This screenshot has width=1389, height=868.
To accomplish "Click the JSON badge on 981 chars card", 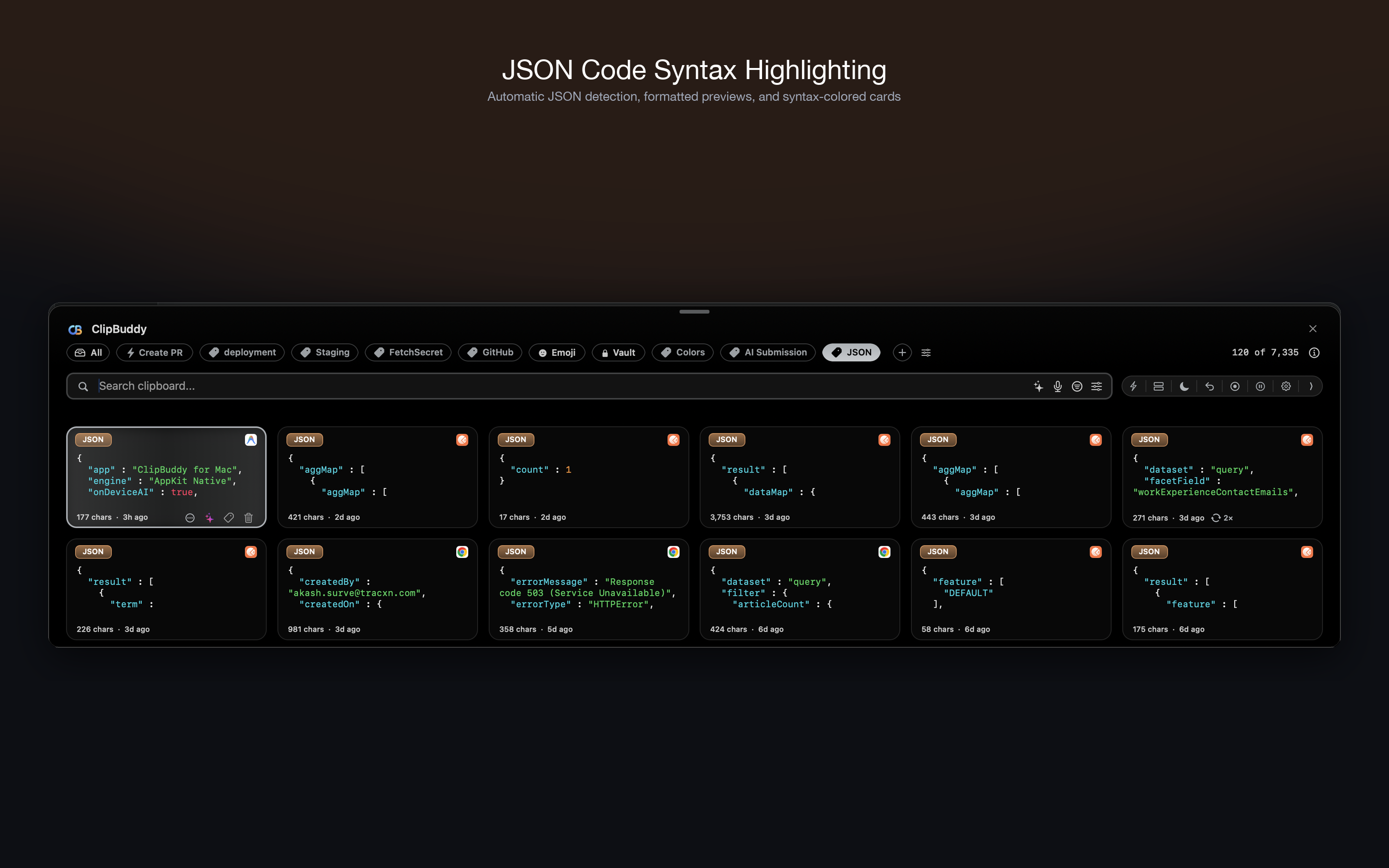I will (304, 552).
